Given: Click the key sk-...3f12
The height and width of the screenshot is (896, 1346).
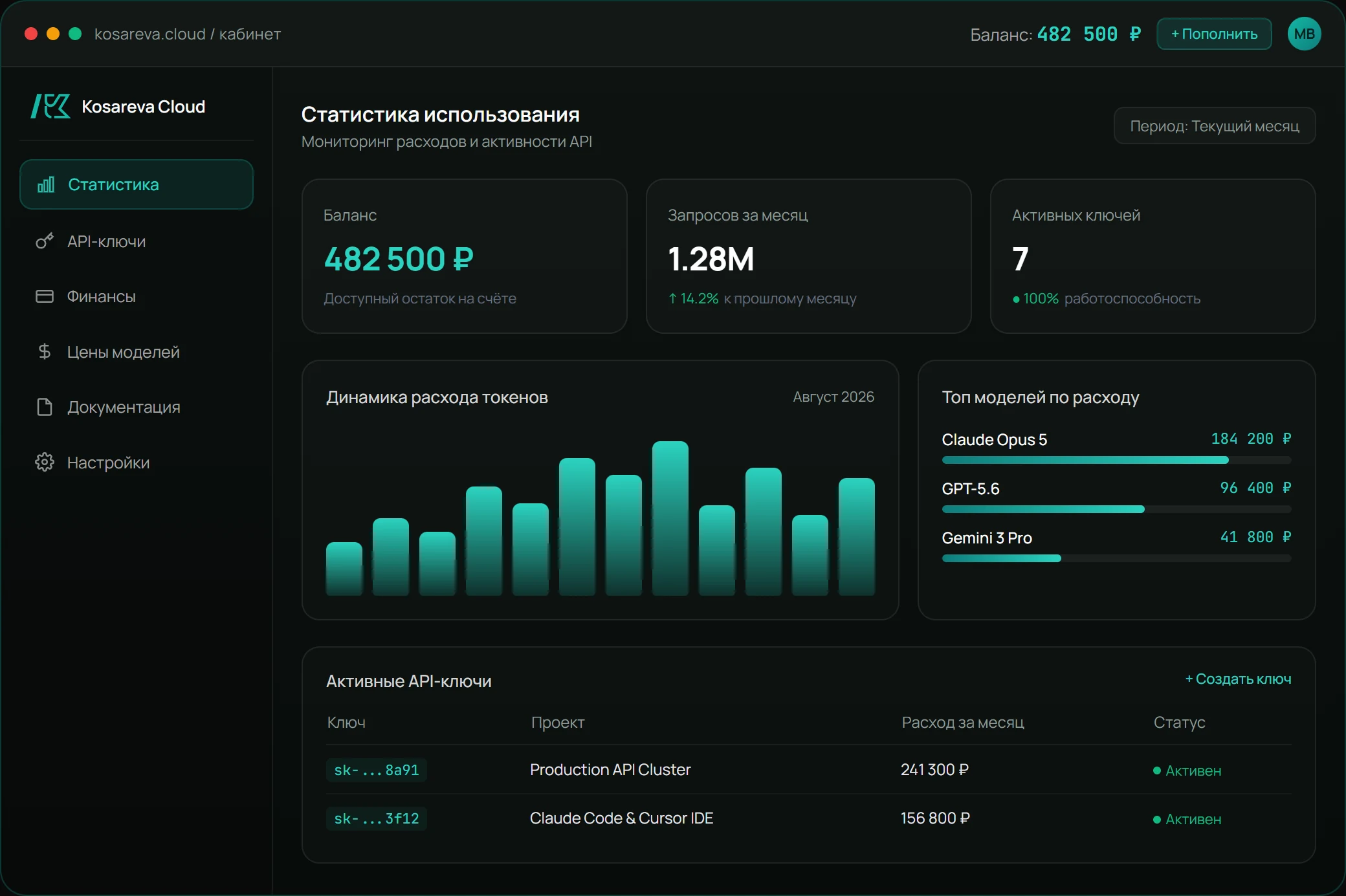Looking at the screenshot, I should (x=376, y=818).
